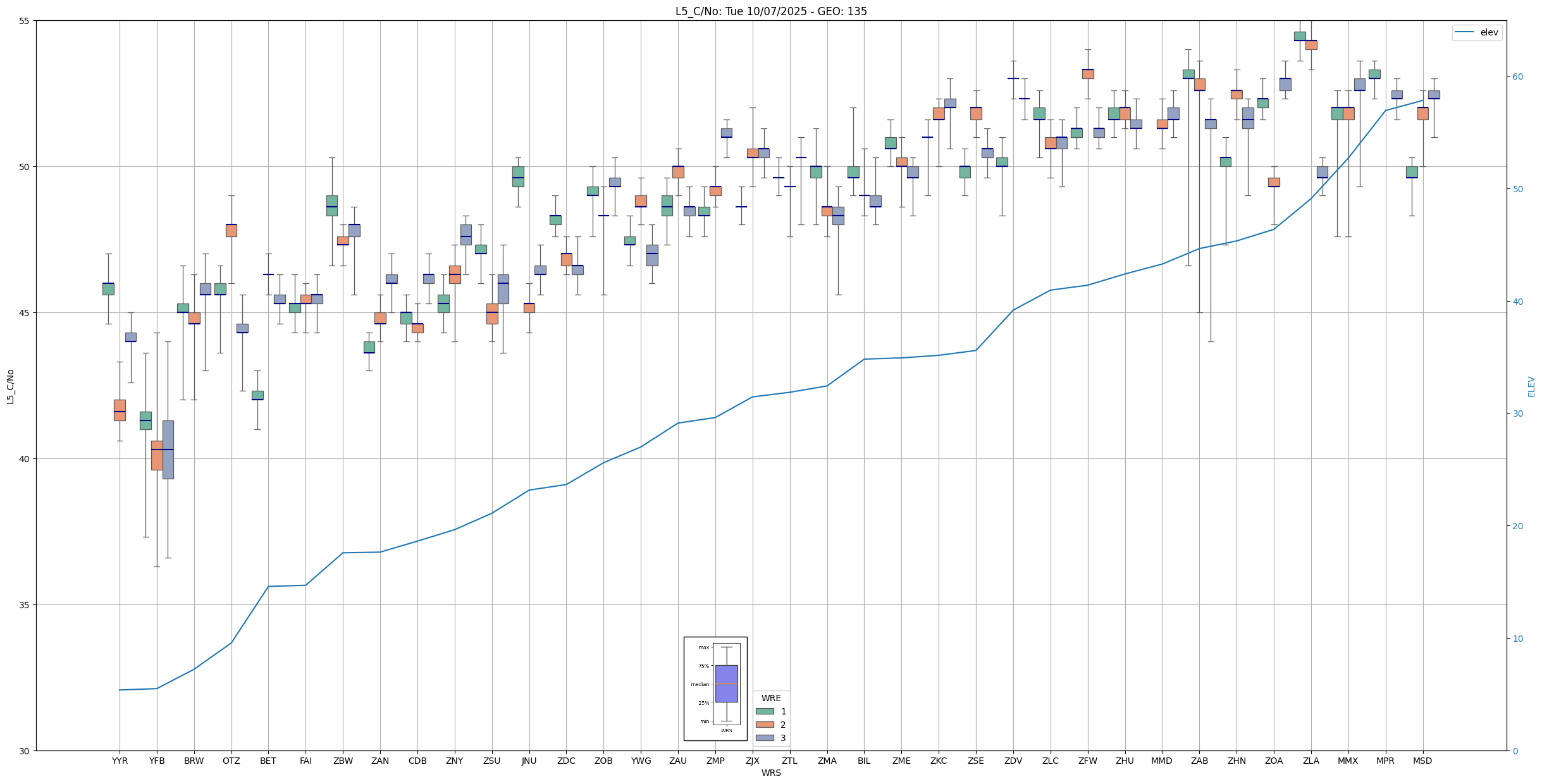Click the ZBW station tick label
This screenshot has width=1542, height=784.
[x=343, y=761]
